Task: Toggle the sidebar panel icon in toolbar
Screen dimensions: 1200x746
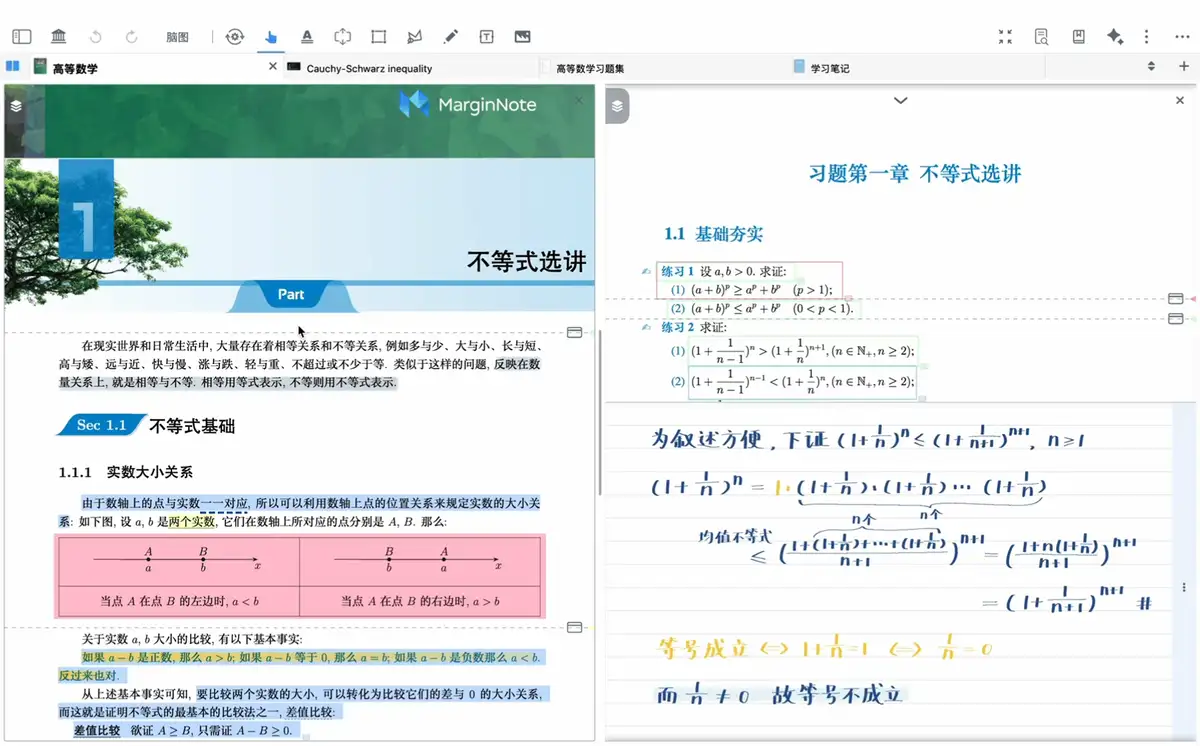Action: 22,37
